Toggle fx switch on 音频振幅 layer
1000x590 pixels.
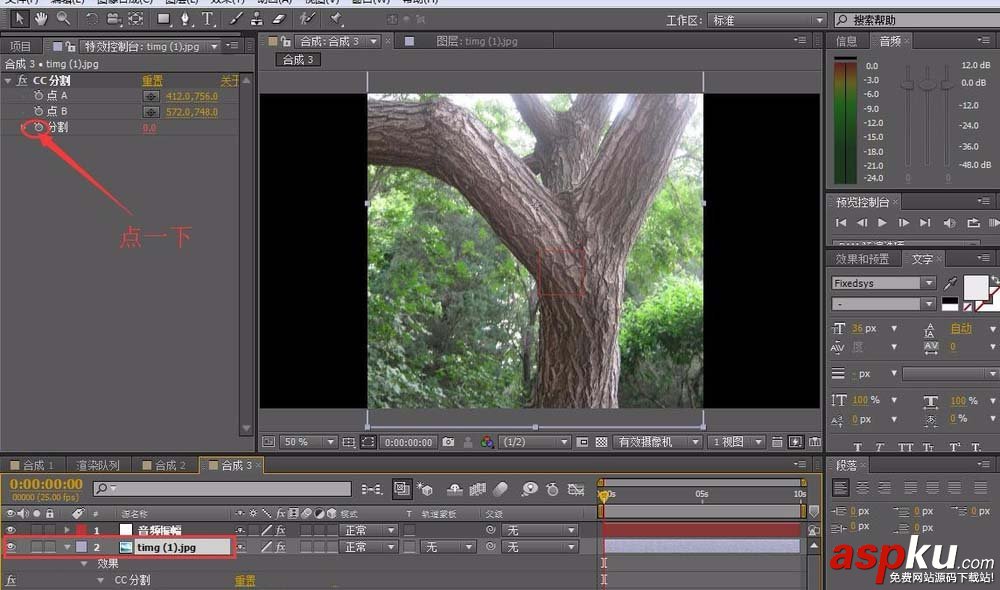click(281, 530)
